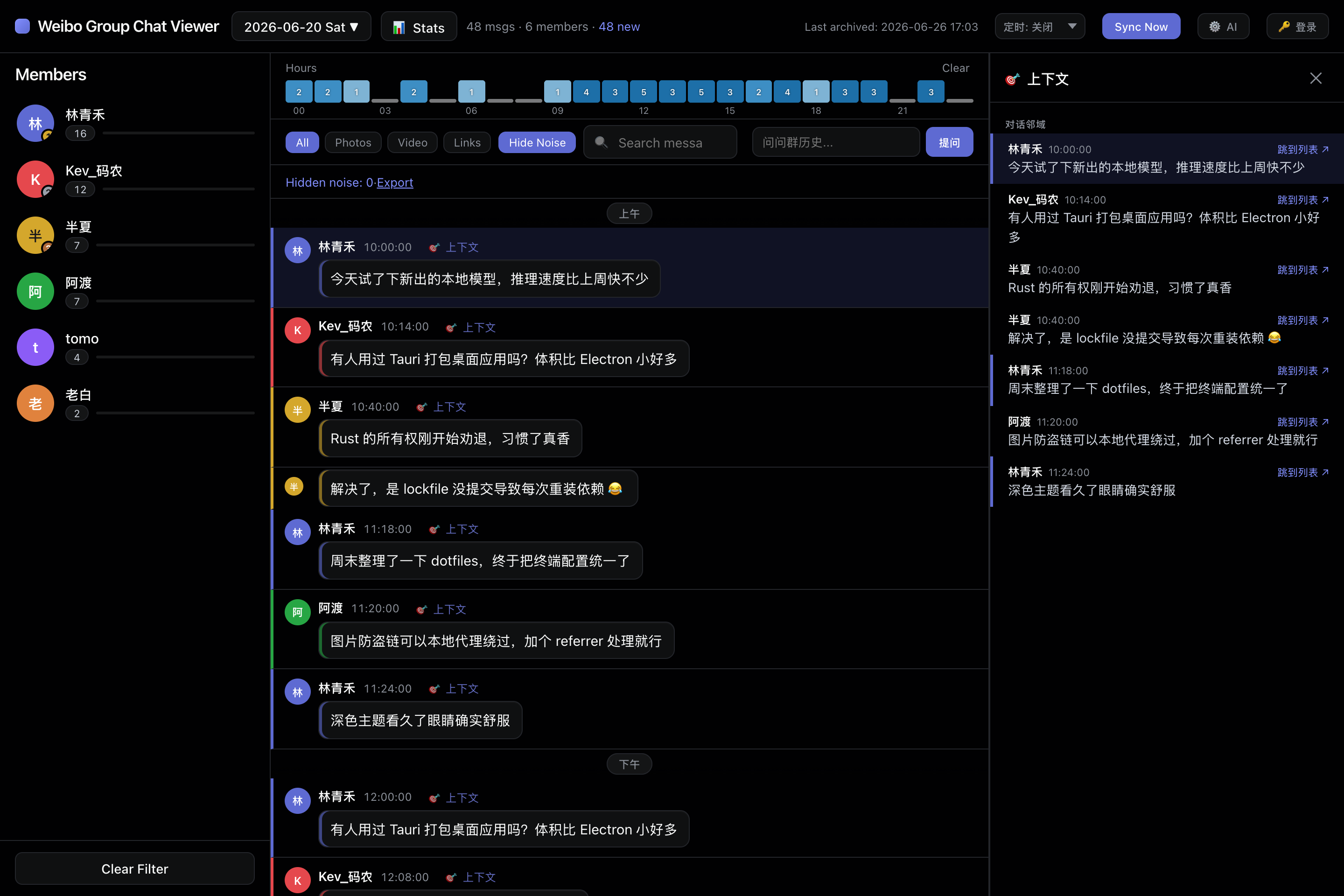1344x896 pixels.
Task: Open 上下文 for 林青禾 12:00:00 message
Action: point(454,798)
